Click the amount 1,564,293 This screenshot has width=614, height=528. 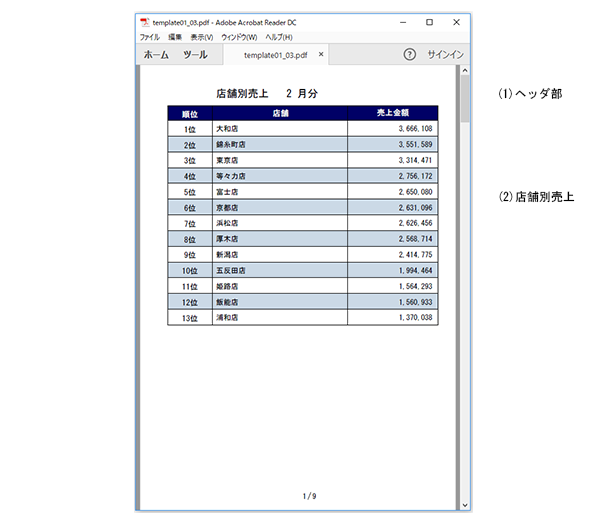click(415, 286)
